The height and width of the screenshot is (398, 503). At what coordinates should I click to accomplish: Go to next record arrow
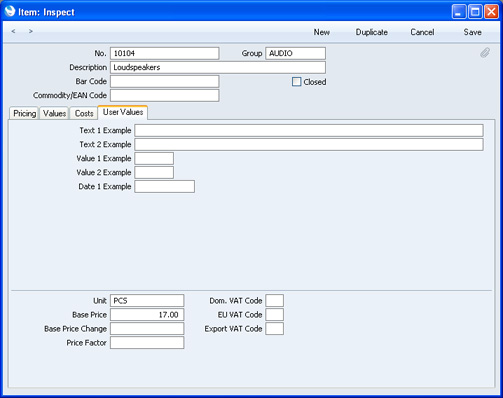[31, 31]
